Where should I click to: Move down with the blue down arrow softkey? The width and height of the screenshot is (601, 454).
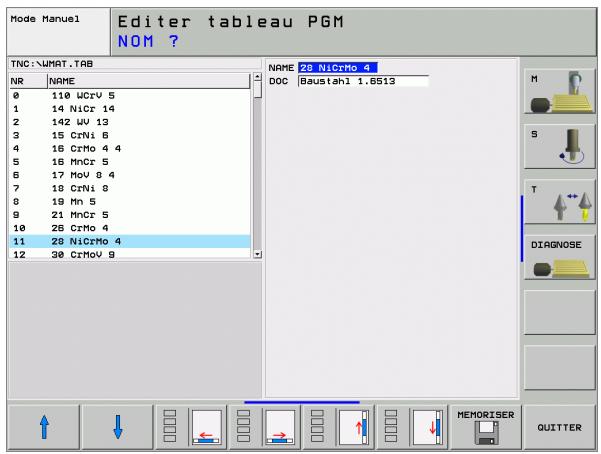point(118,427)
